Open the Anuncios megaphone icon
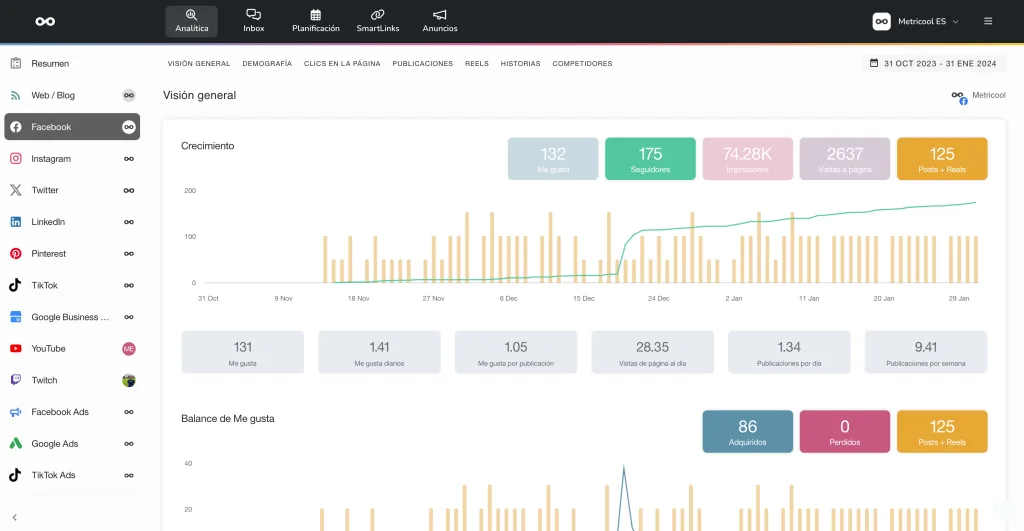The image size is (1024, 531). tap(440, 16)
